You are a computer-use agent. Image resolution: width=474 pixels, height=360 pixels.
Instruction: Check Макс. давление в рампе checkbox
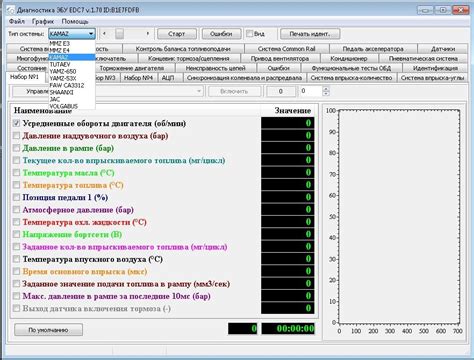(16, 296)
